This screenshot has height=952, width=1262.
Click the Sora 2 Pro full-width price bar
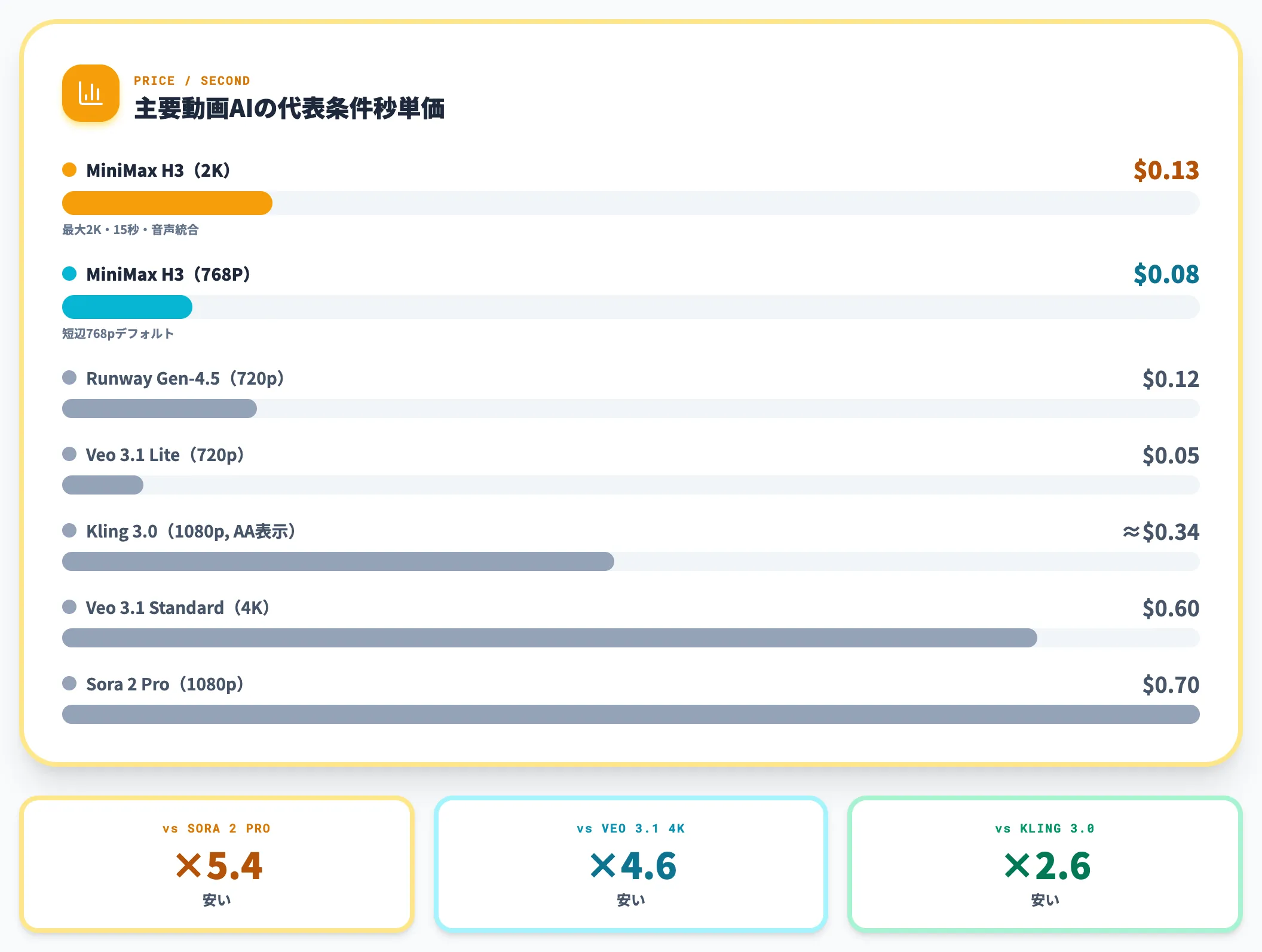(631, 714)
